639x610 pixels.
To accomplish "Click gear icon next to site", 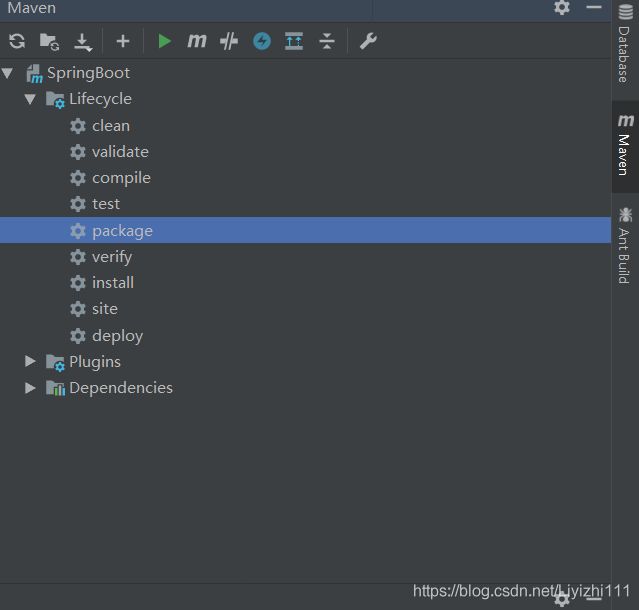I will point(78,309).
